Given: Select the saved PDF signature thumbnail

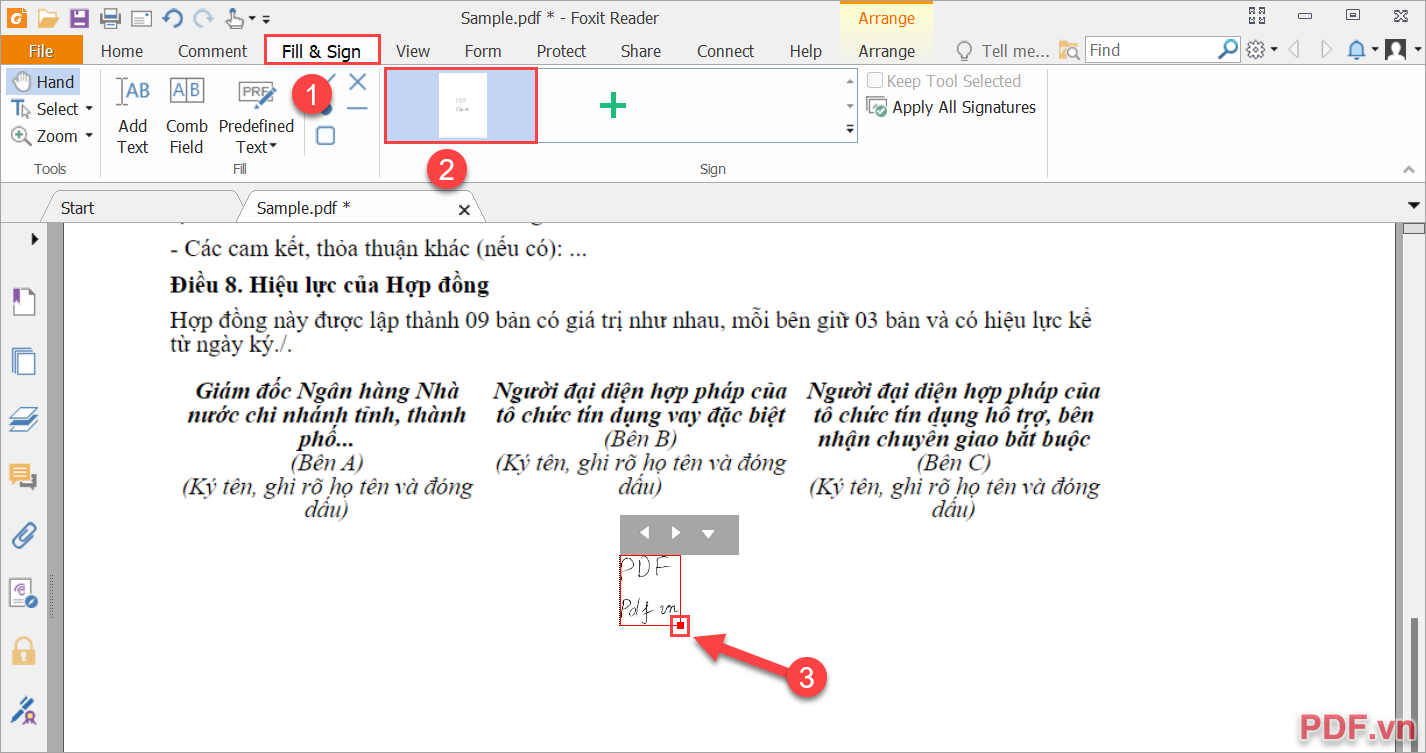Looking at the screenshot, I should 461,105.
